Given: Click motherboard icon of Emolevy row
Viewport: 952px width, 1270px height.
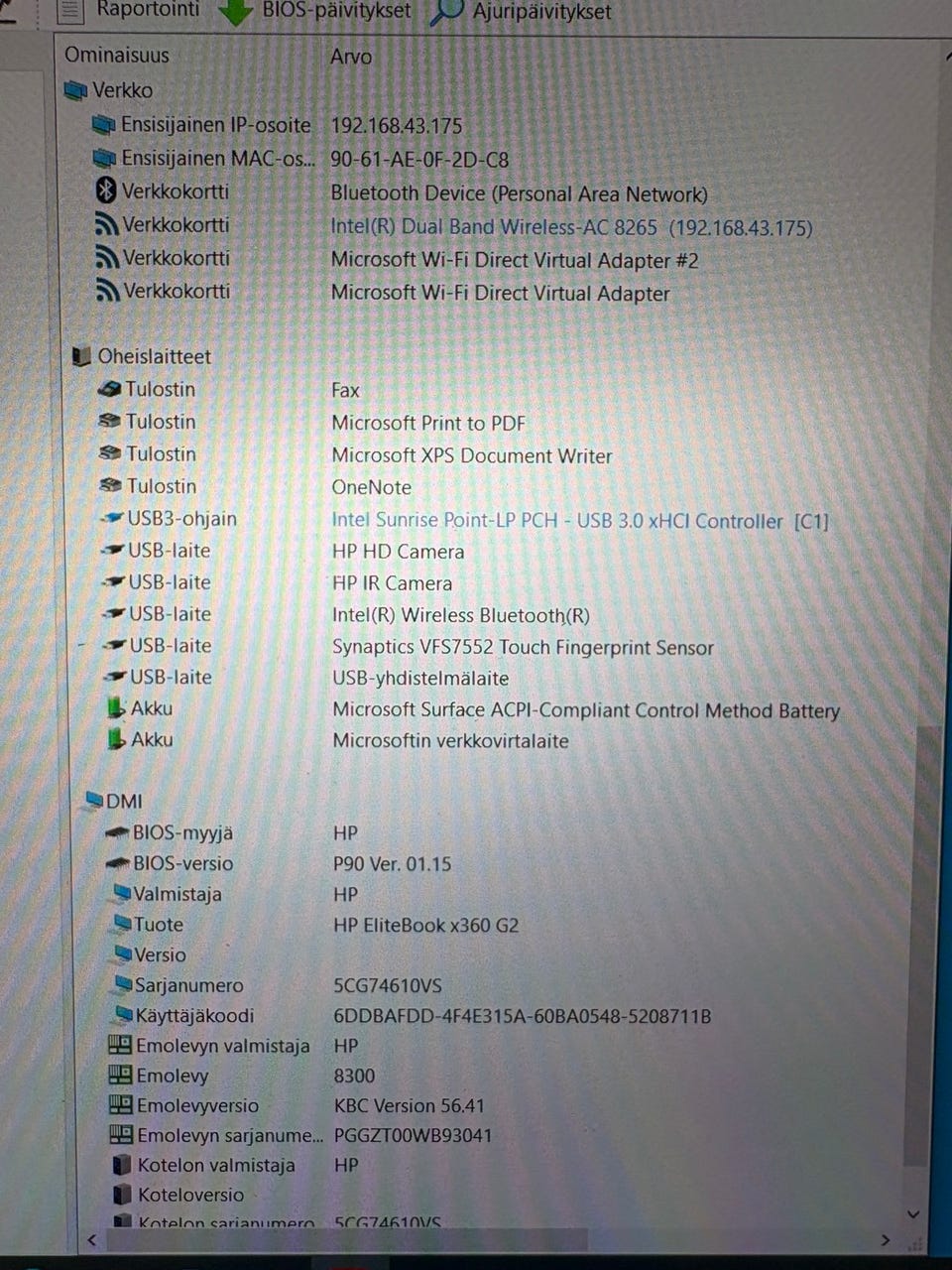Looking at the screenshot, I should (121, 1075).
